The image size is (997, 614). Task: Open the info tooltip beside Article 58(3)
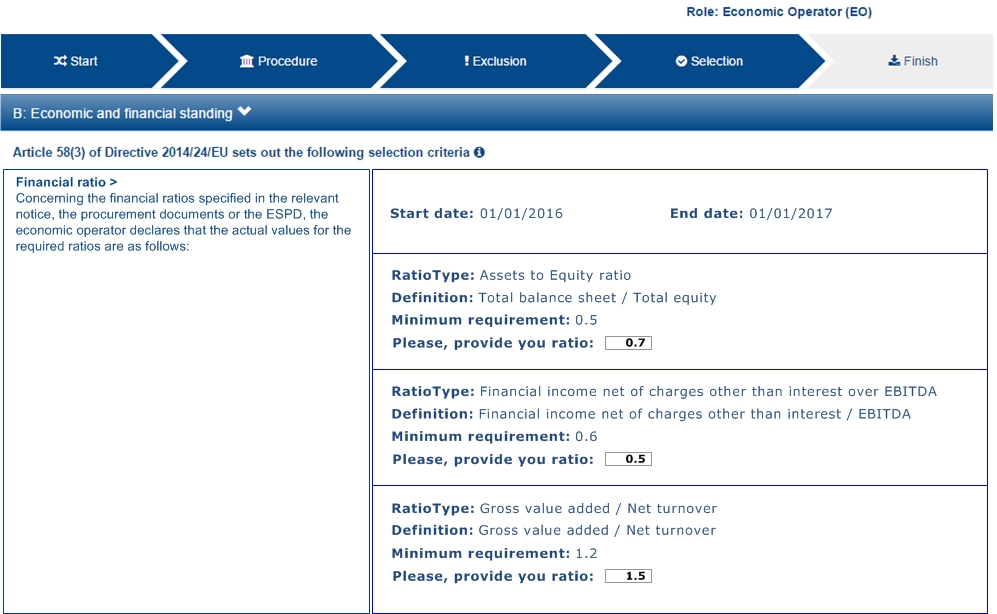click(478, 153)
